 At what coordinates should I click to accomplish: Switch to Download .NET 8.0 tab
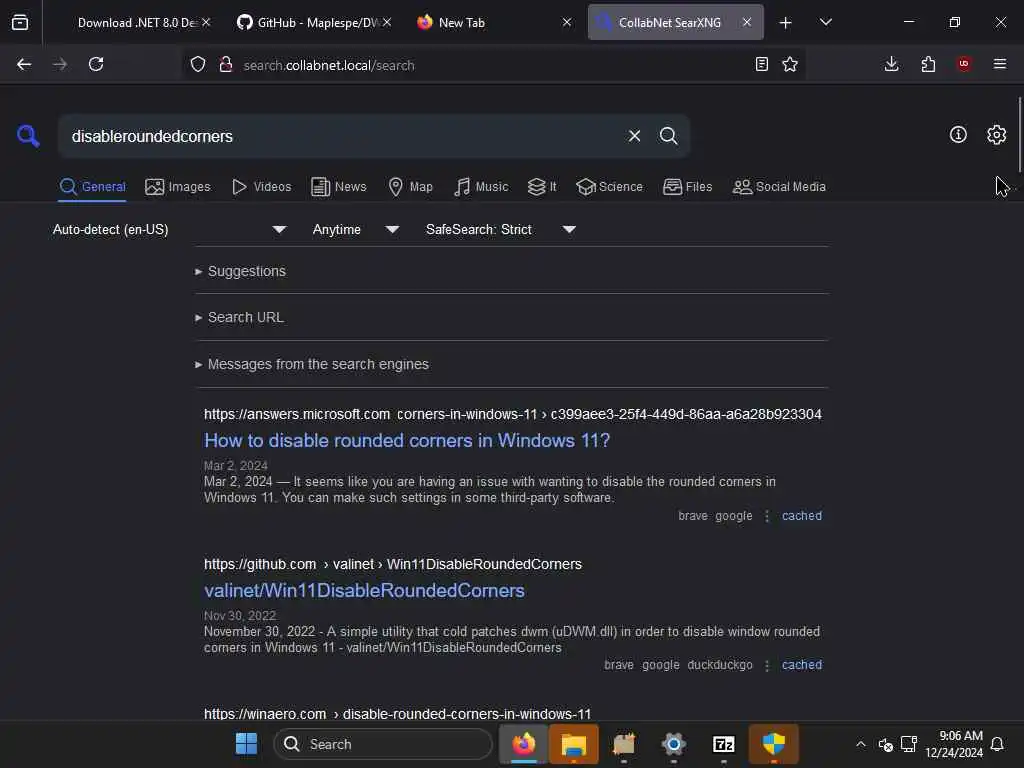(x=137, y=22)
